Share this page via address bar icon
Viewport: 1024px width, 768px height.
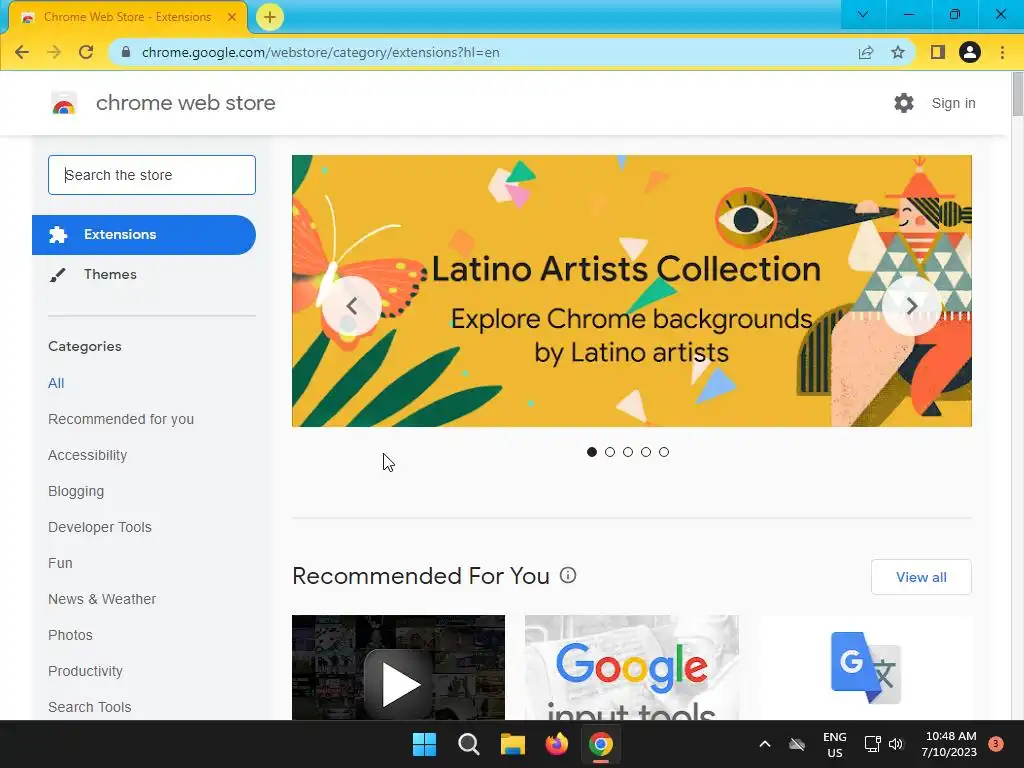pos(866,52)
